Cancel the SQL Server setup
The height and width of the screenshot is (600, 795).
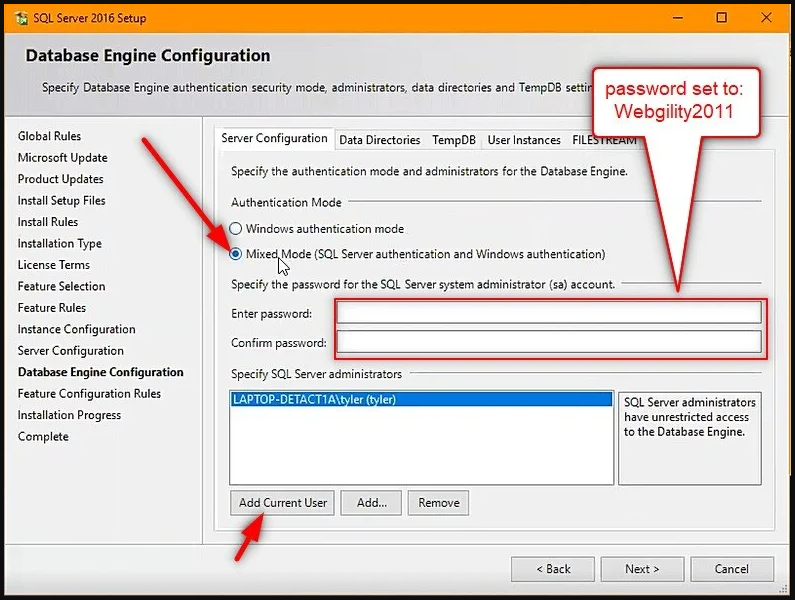(x=732, y=569)
